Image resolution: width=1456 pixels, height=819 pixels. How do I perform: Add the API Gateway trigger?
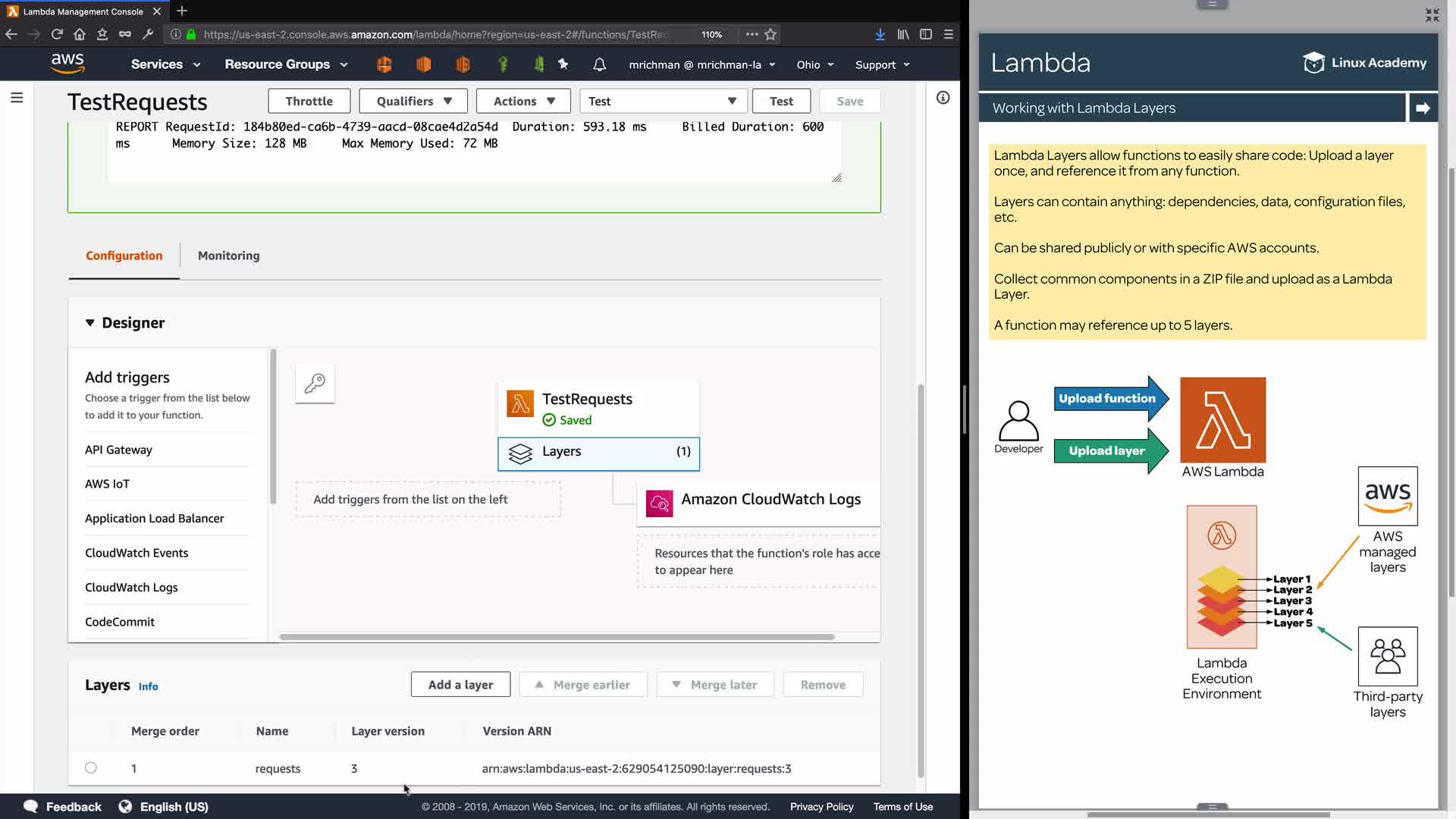pyautogui.click(x=118, y=450)
